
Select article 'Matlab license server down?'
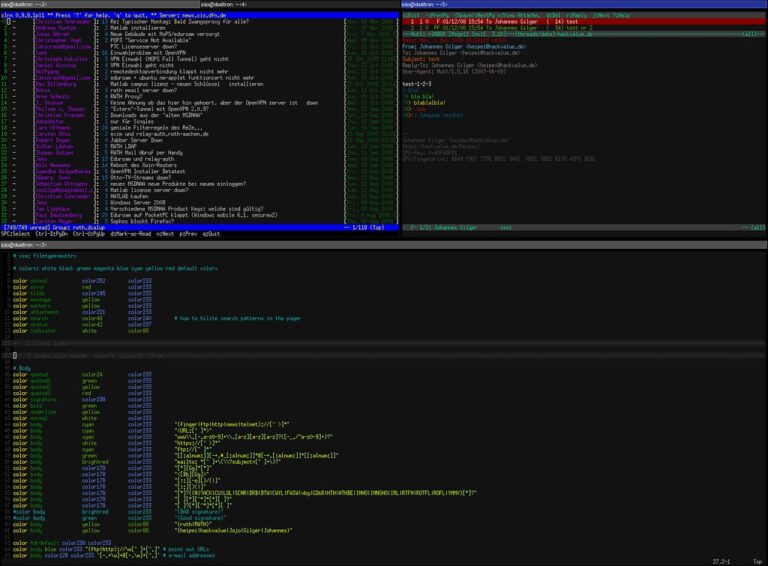click(x=149, y=190)
